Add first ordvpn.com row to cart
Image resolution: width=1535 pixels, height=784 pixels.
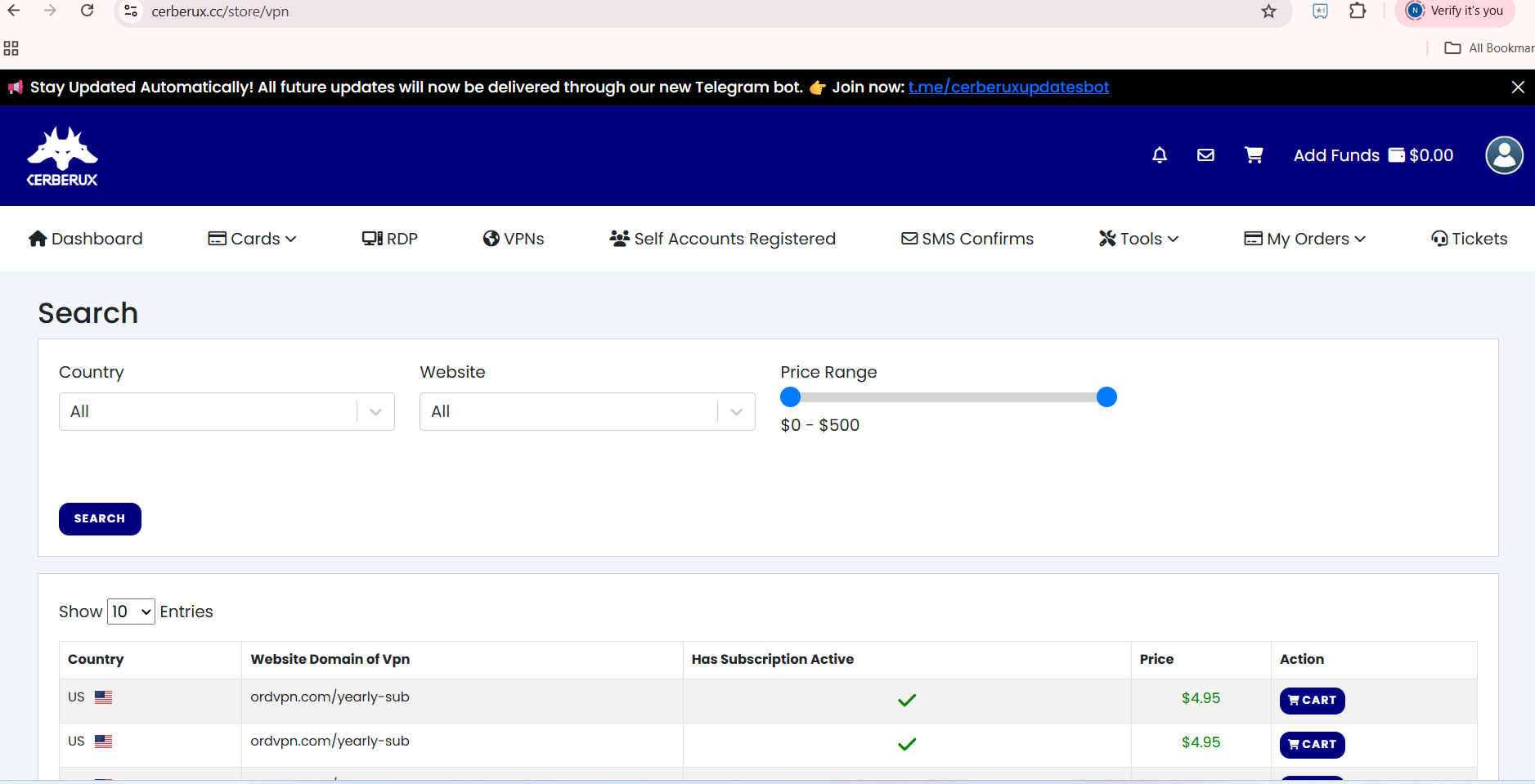1312,701
